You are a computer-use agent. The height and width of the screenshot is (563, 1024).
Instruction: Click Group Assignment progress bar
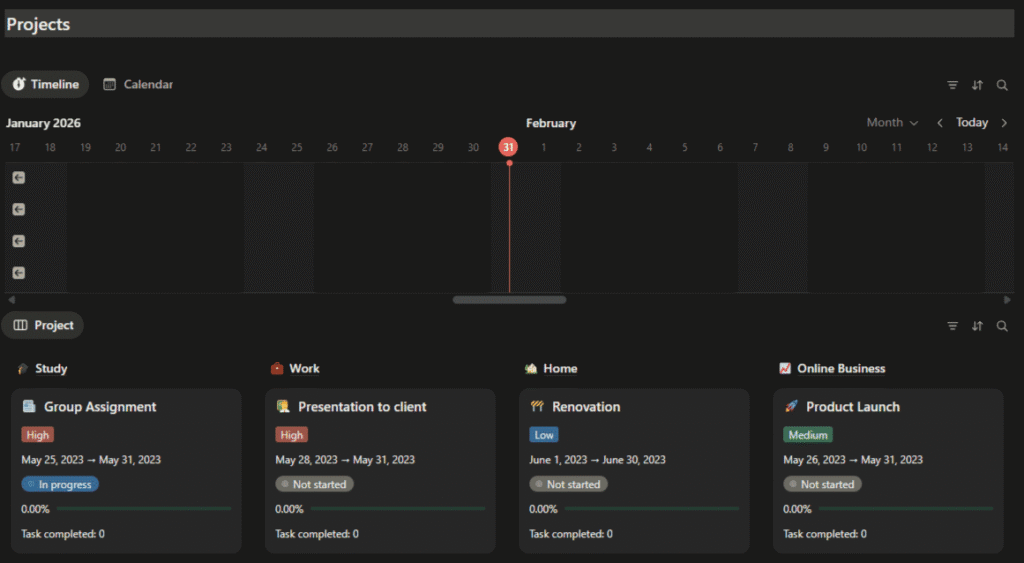pos(144,509)
